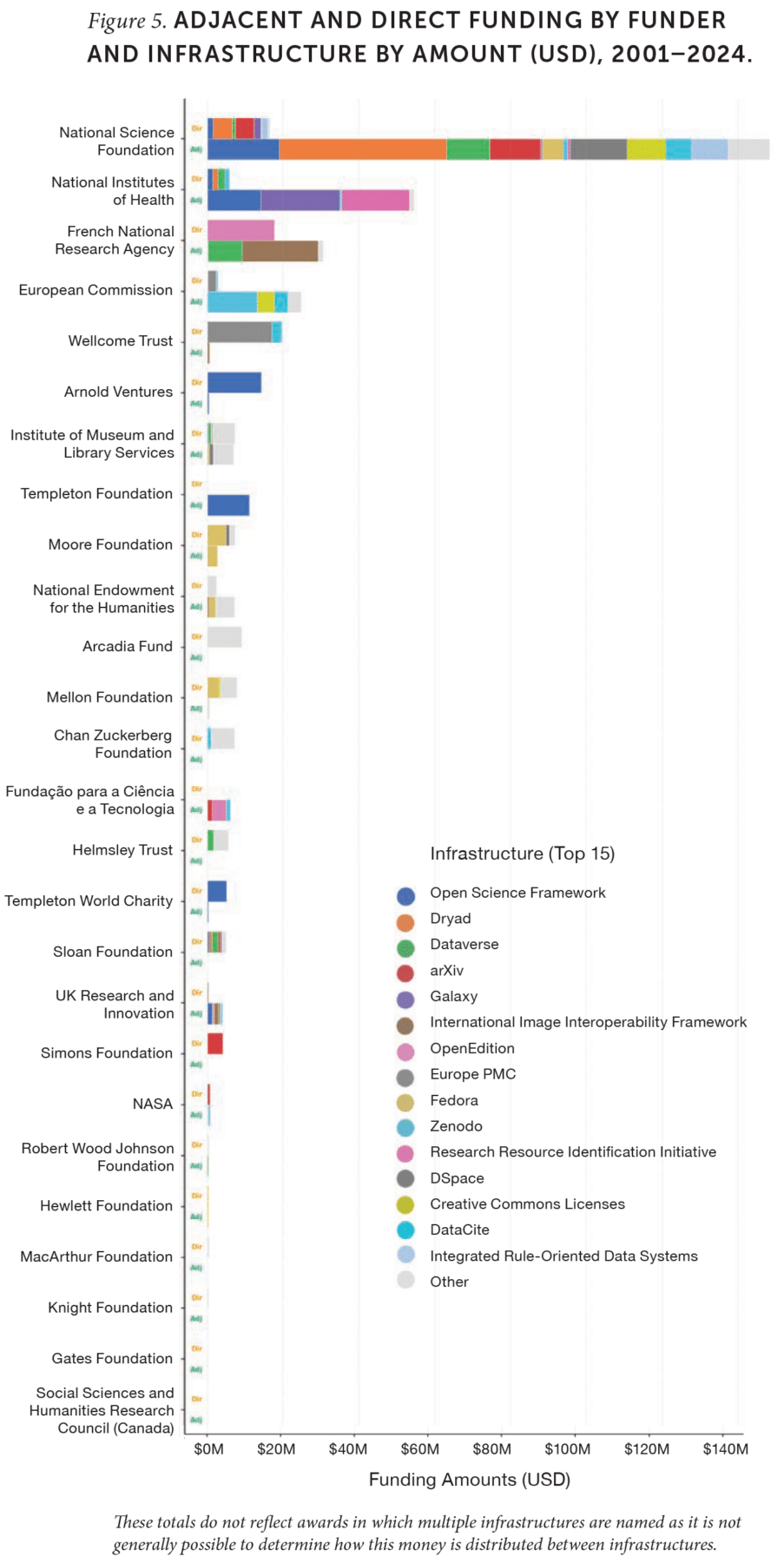Click the brown segment in French agency adjacent bar
Viewport: 784px width, 1563px height.
click(280, 251)
